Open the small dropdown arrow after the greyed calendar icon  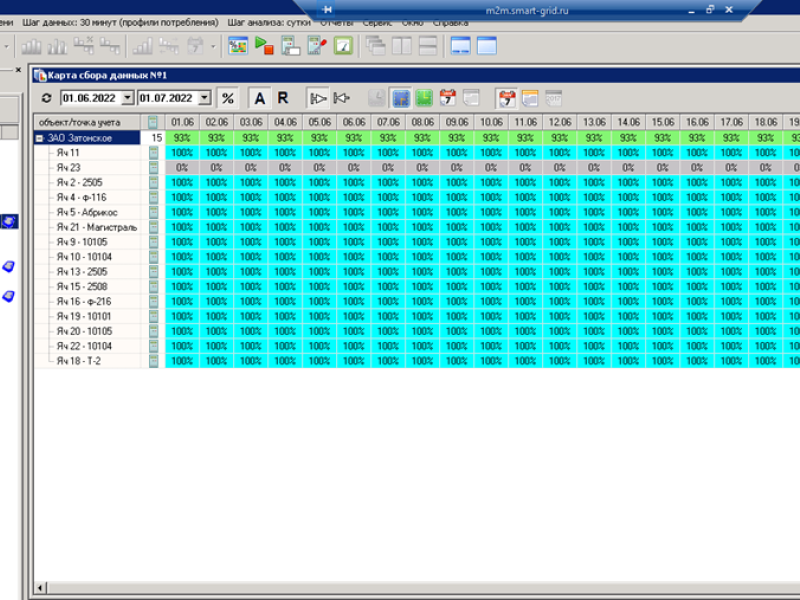click(213, 46)
